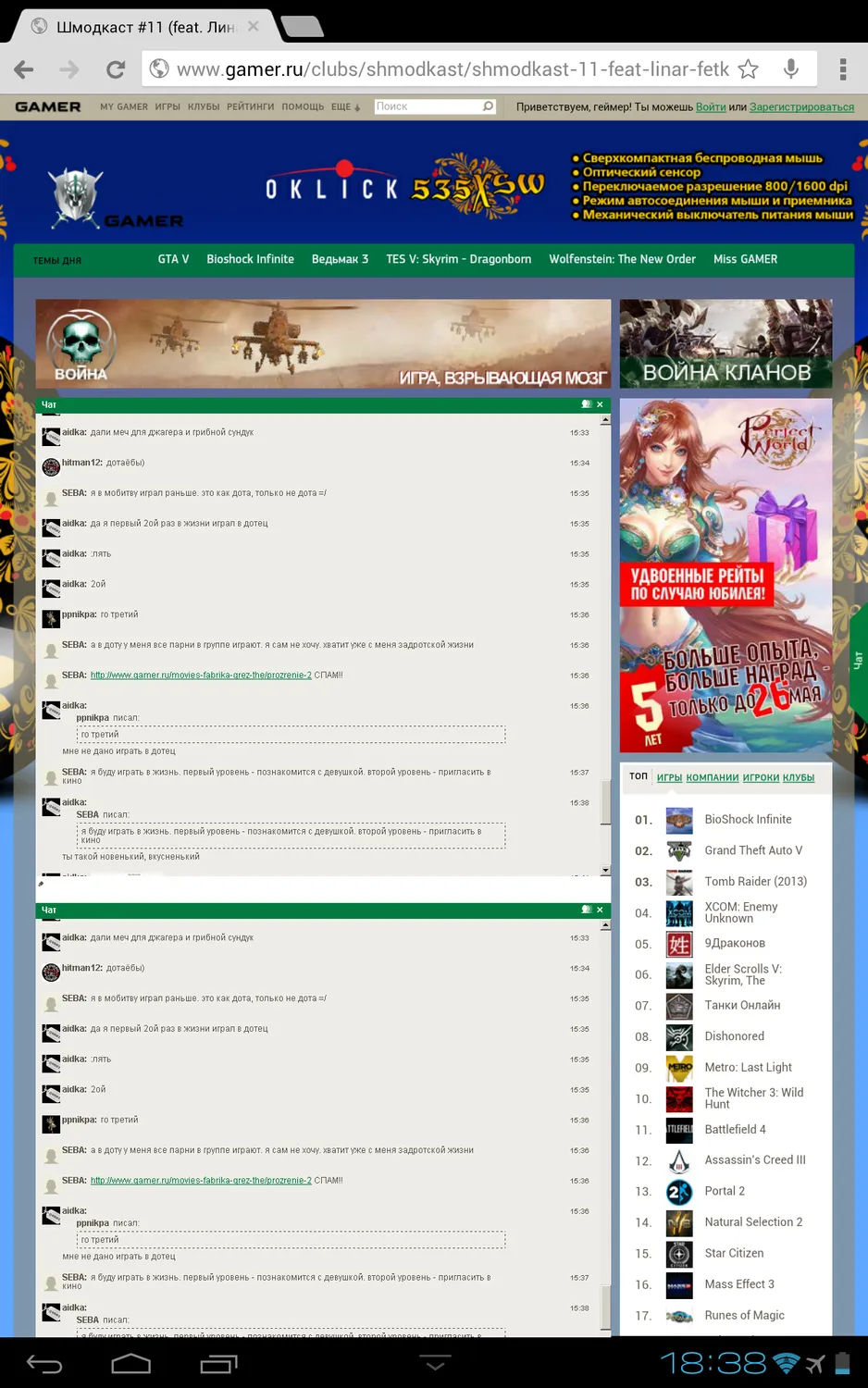Open the КЛУБЫ menu in top navigation
The image size is (868, 1388).
coord(204,107)
